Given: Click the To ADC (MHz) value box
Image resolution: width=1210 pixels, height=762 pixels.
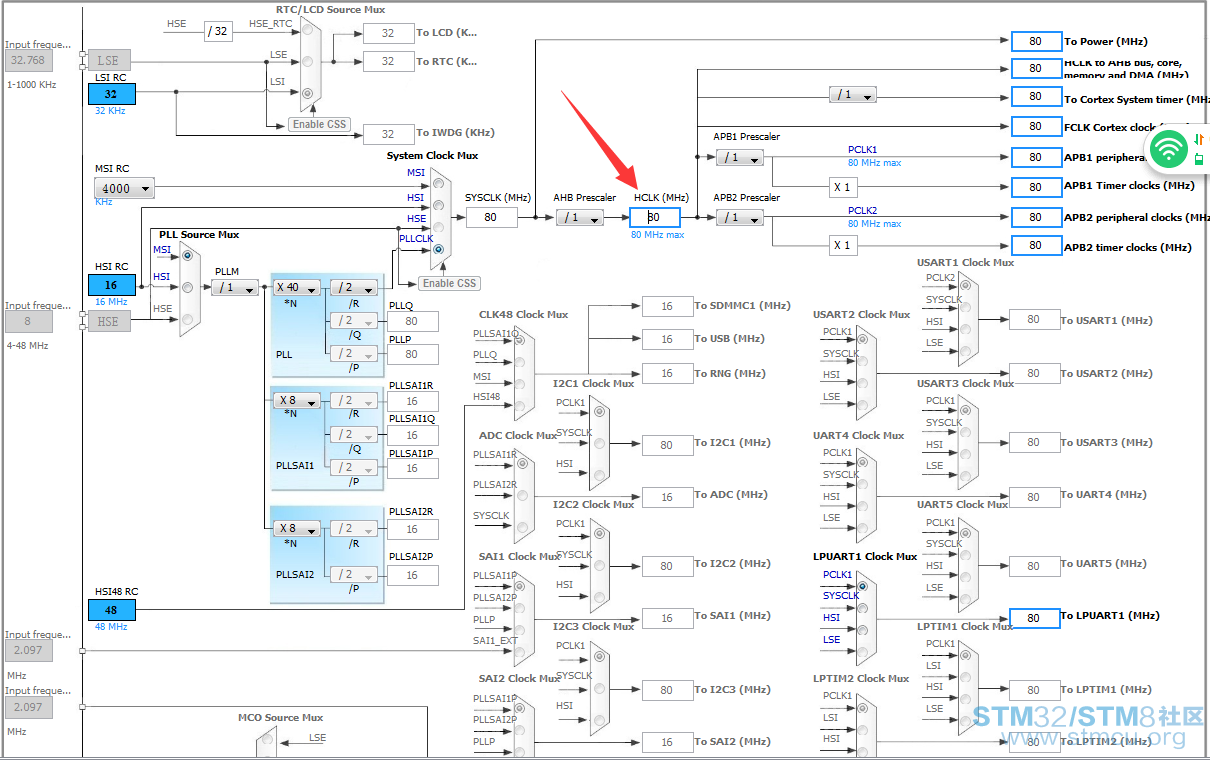Looking at the screenshot, I should (x=667, y=496).
